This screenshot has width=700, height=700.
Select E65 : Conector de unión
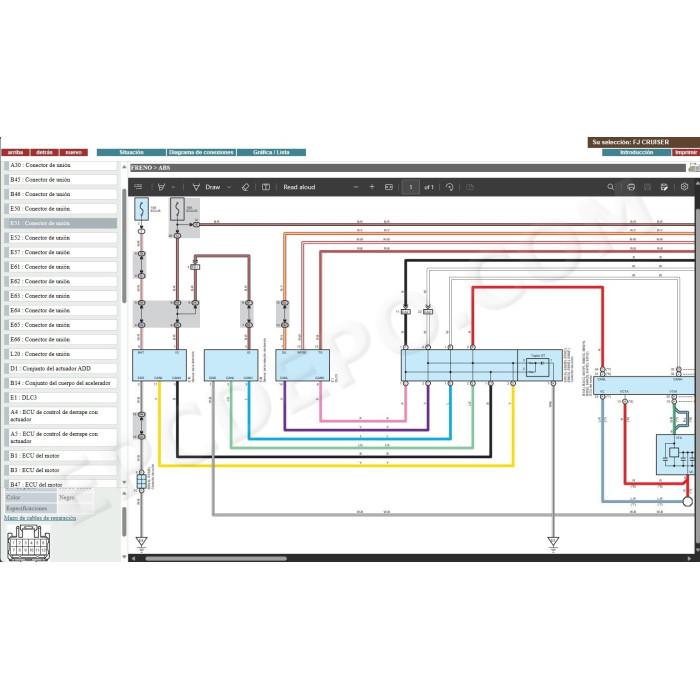click(x=62, y=325)
